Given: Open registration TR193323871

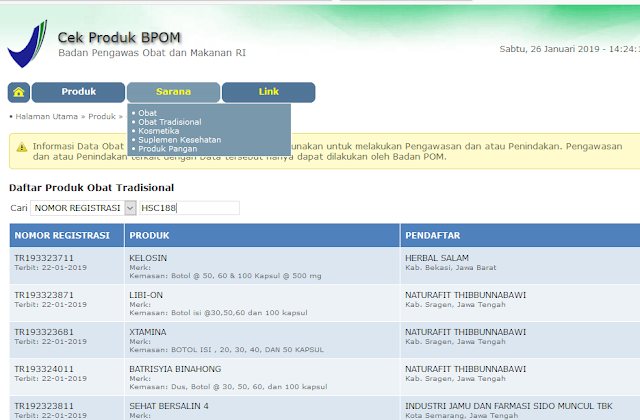Looking at the screenshot, I should pos(44,295).
